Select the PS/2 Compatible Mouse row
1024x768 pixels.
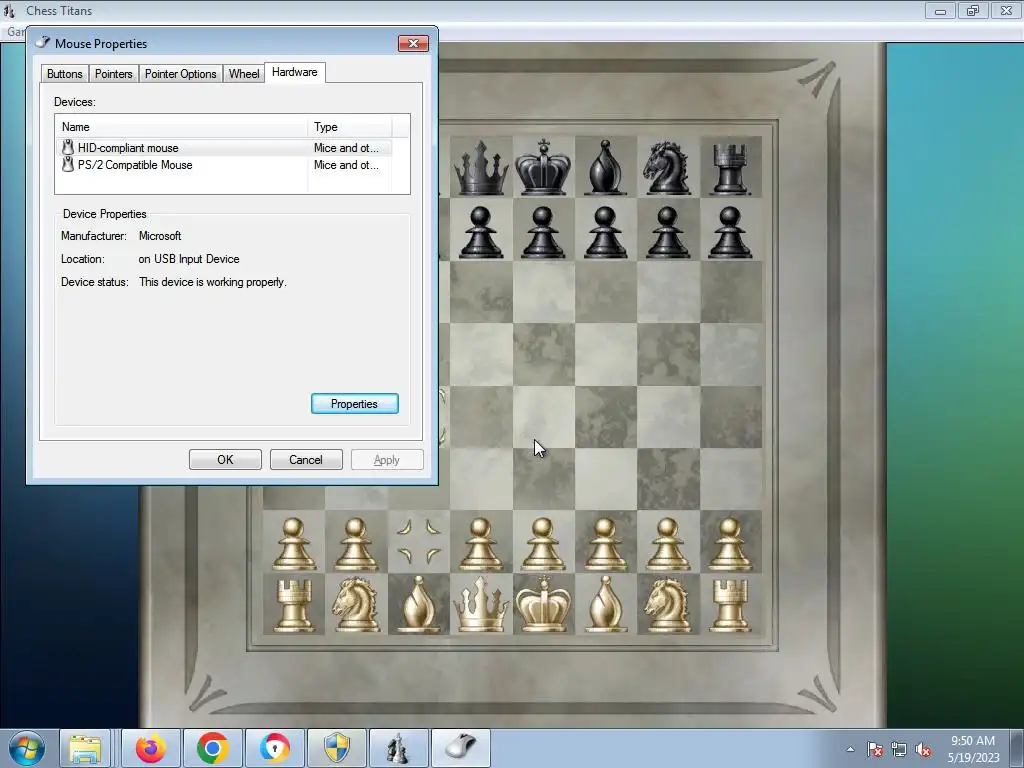[226, 165]
